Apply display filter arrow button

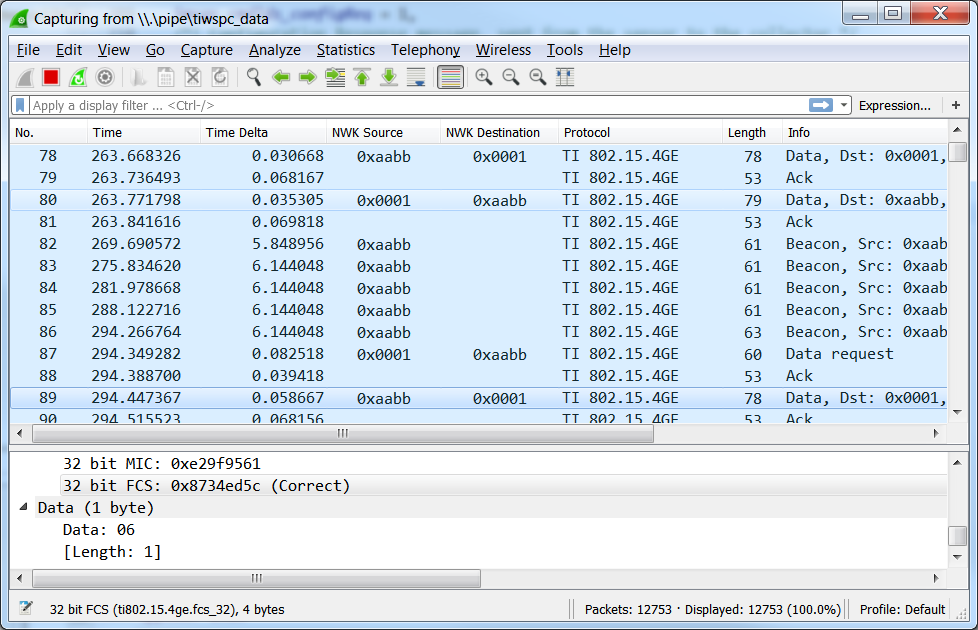821,105
